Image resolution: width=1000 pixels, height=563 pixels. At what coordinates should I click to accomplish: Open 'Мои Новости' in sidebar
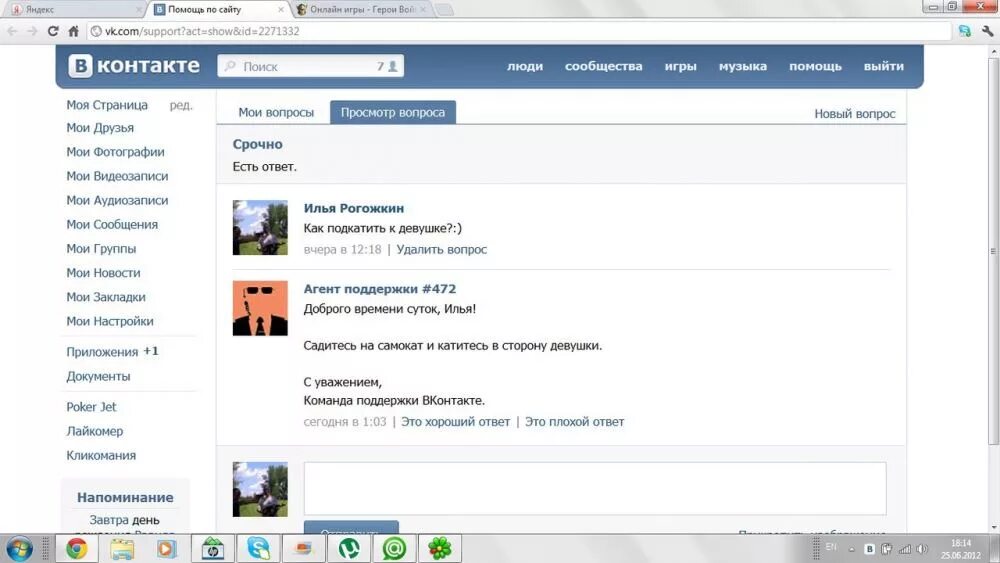click(x=103, y=273)
